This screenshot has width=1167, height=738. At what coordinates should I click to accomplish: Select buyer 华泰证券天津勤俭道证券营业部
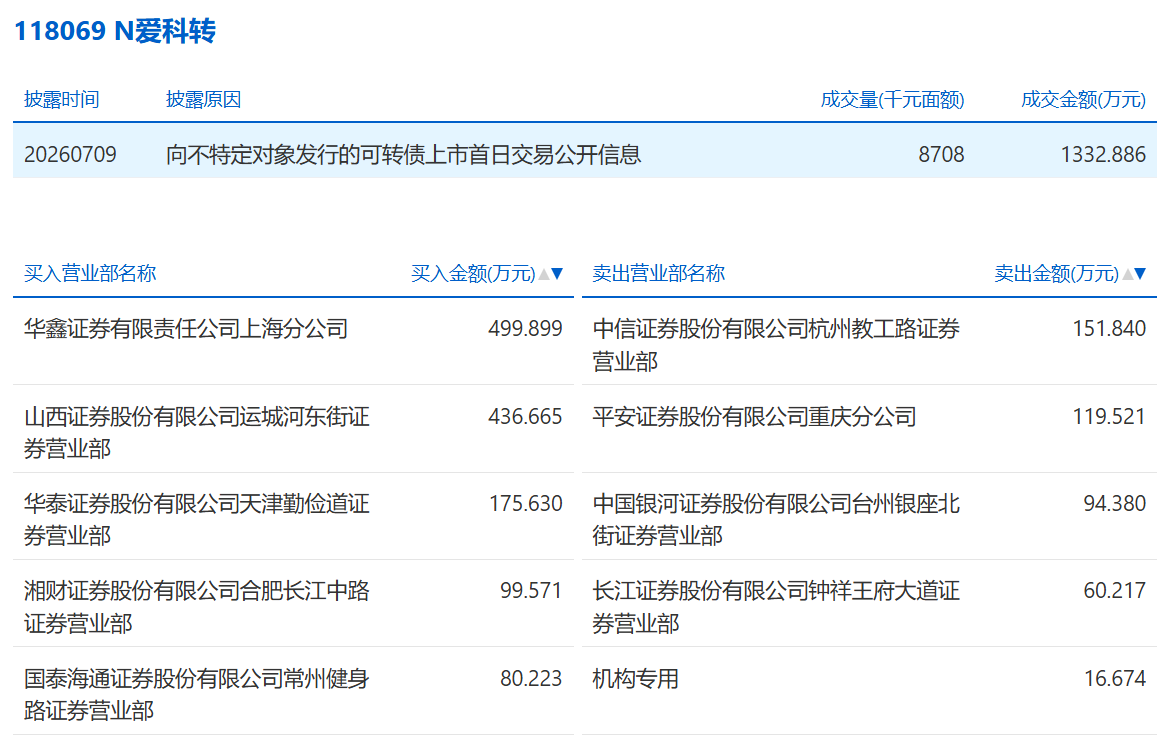pyautogui.click(x=196, y=519)
